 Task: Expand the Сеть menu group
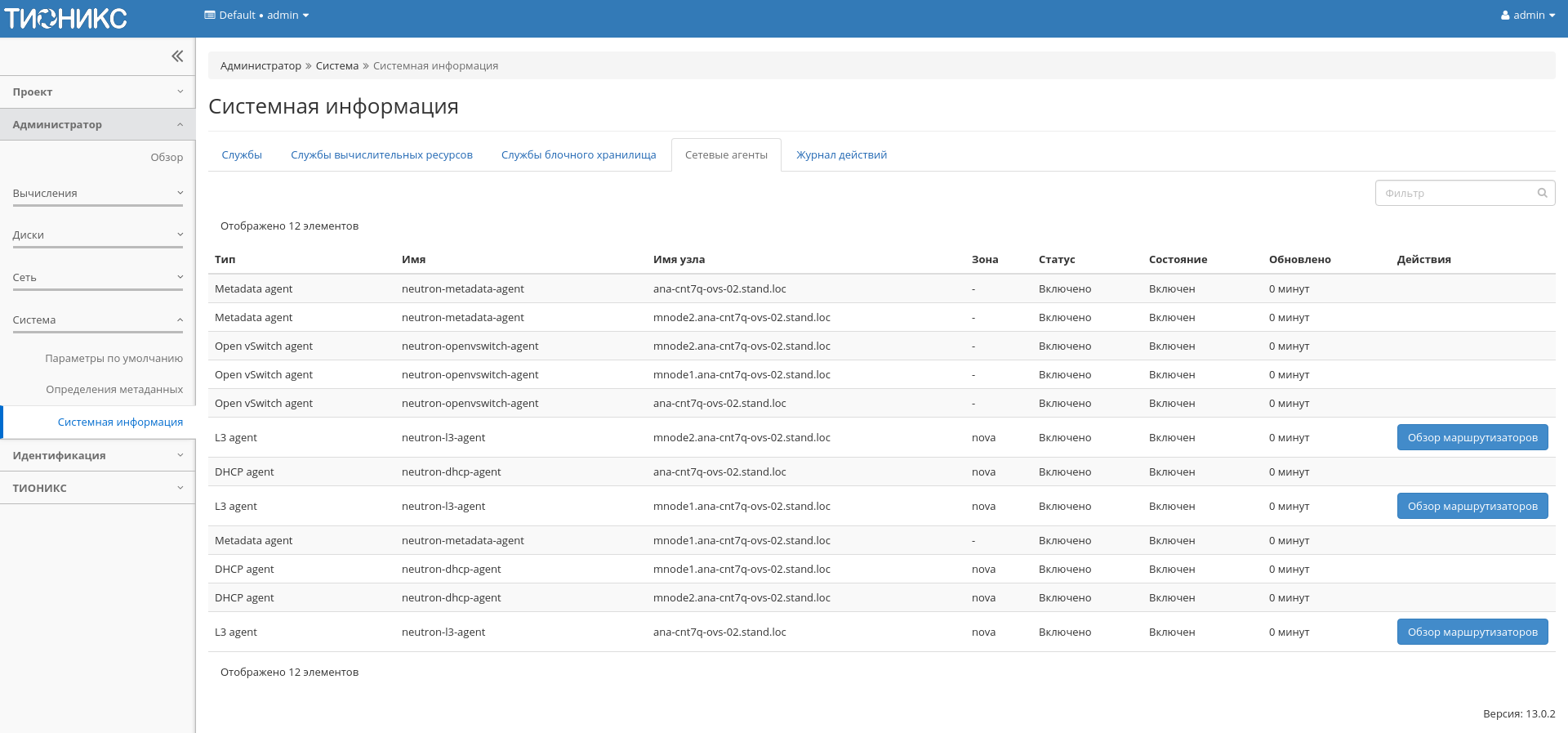pos(97,278)
